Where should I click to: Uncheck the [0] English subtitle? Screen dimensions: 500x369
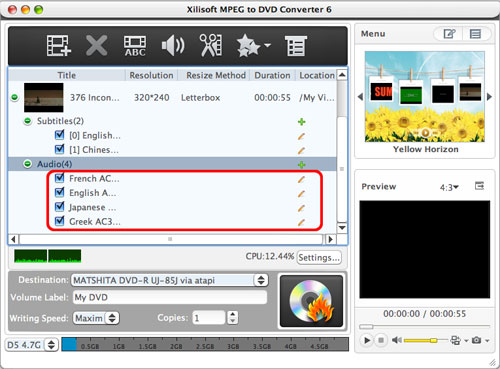(x=60, y=135)
